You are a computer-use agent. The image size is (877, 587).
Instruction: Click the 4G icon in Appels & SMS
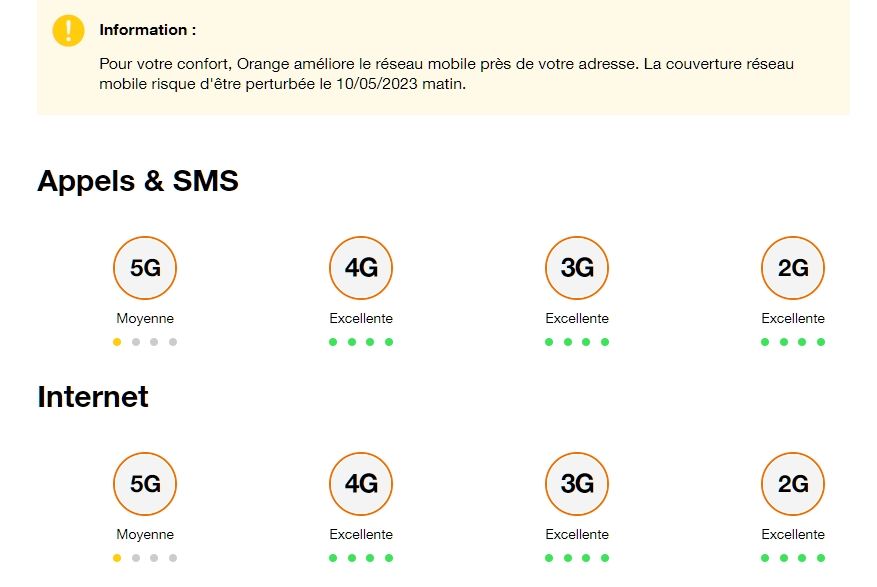pyautogui.click(x=360, y=268)
